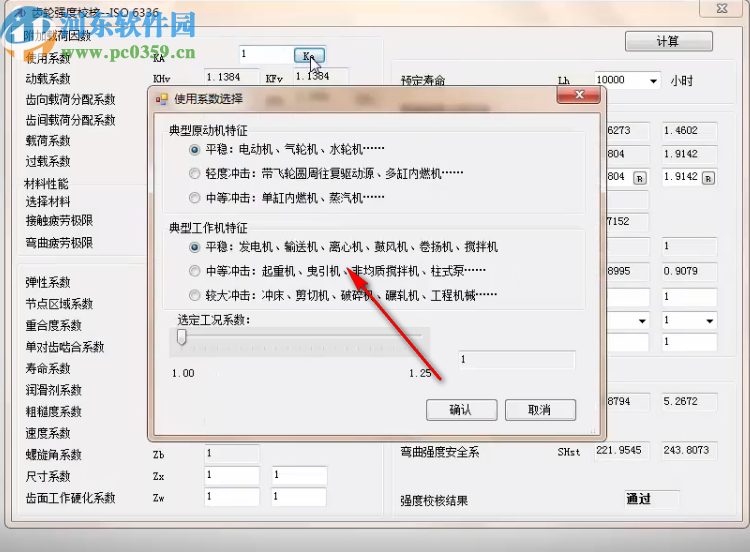Click the value 243.8073
Image resolution: width=750 pixels, height=552 pixels.
(689, 450)
